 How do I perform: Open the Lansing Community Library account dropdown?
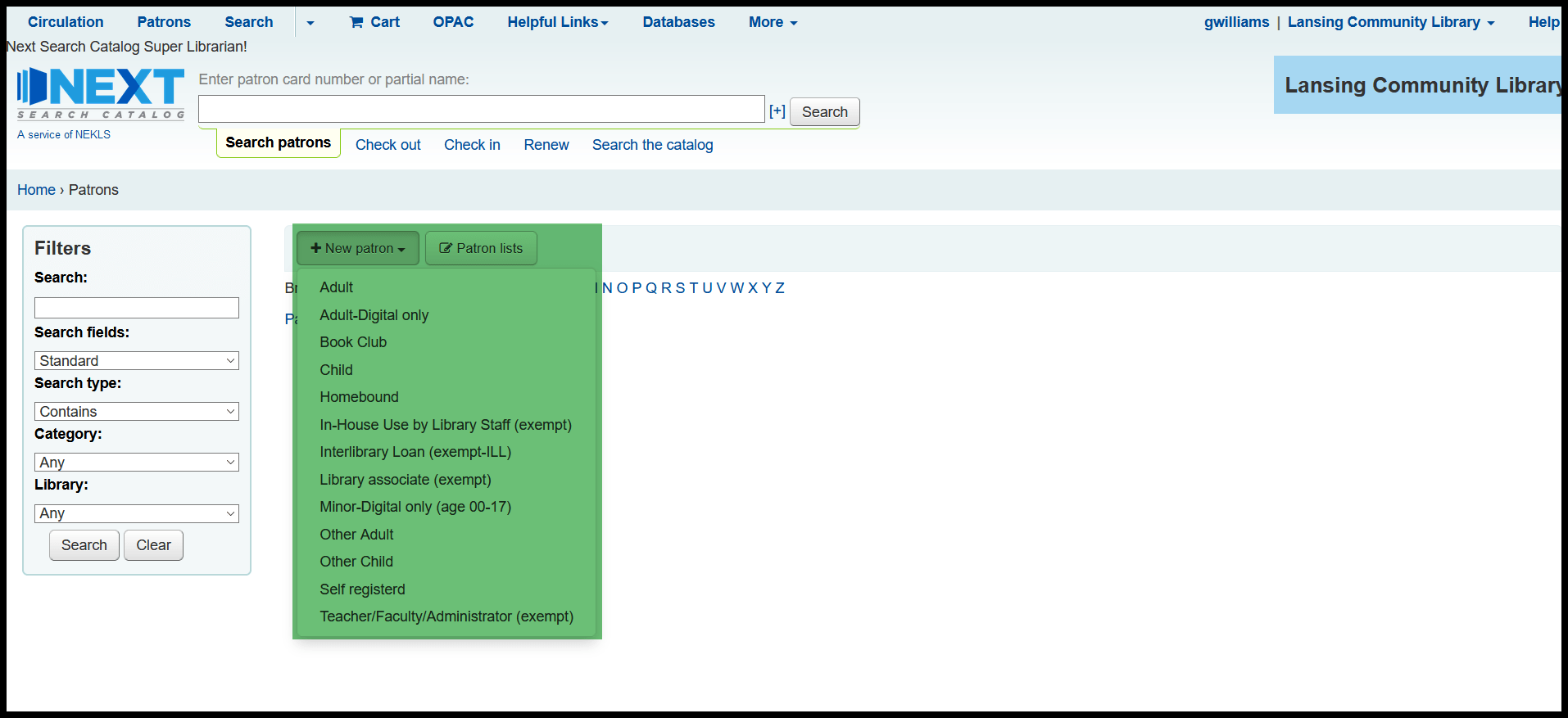(x=1391, y=22)
